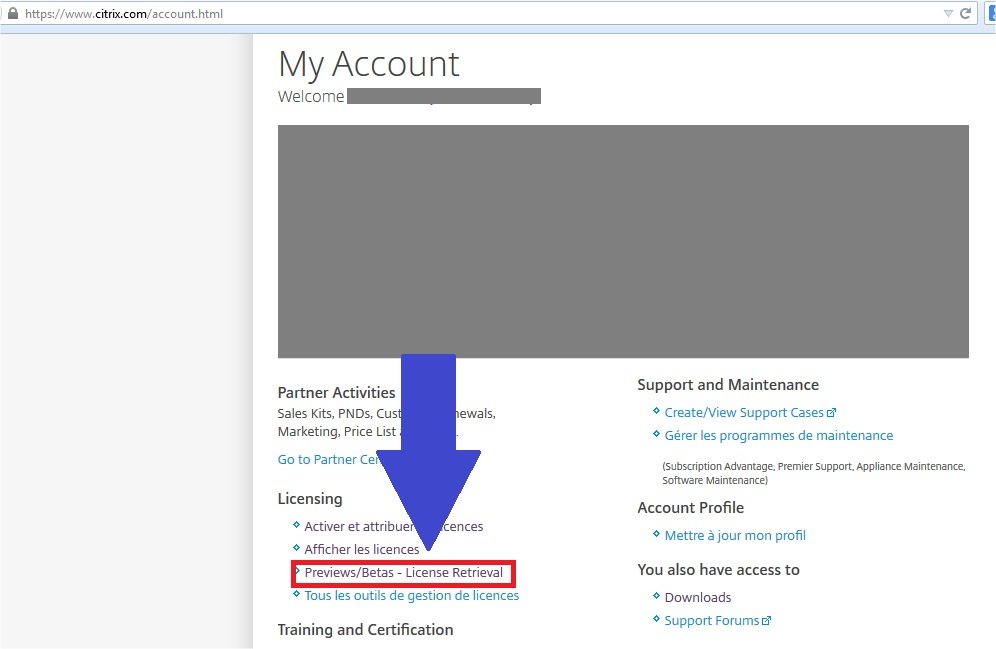Click Mettre à jour mon profil link
This screenshot has width=996, height=649.
(735, 536)
